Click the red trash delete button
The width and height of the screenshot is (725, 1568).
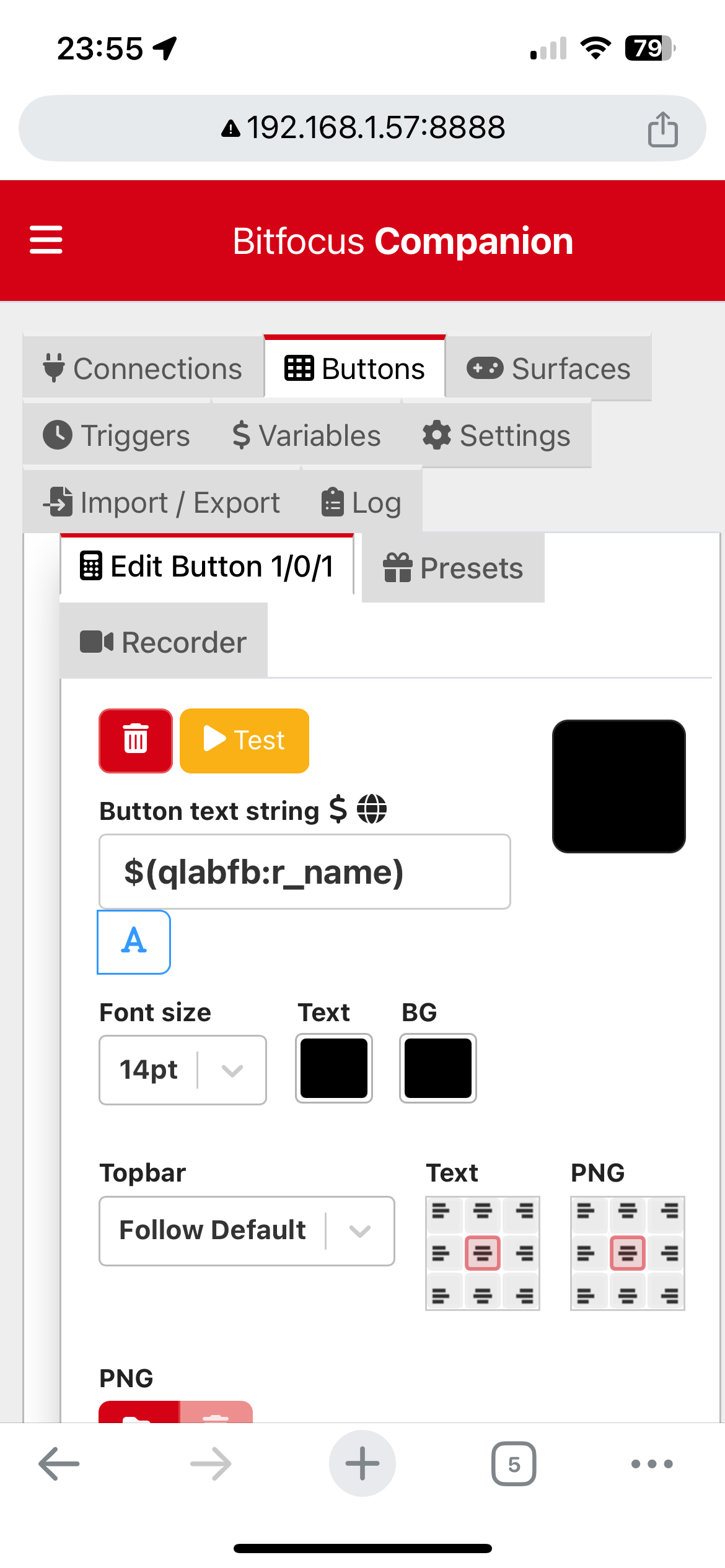click(x=136, y=741)
